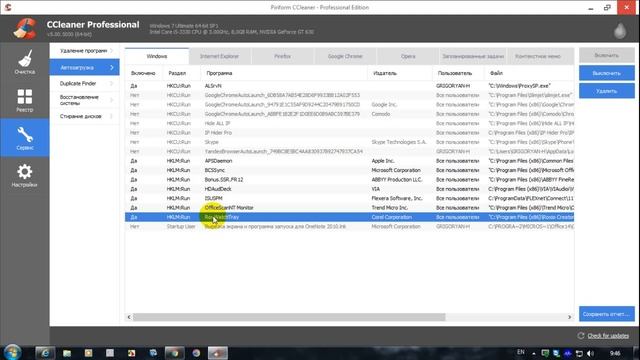Click the greyed Включить button
Viewport: 640px width, 360px height.
(607, 55)
